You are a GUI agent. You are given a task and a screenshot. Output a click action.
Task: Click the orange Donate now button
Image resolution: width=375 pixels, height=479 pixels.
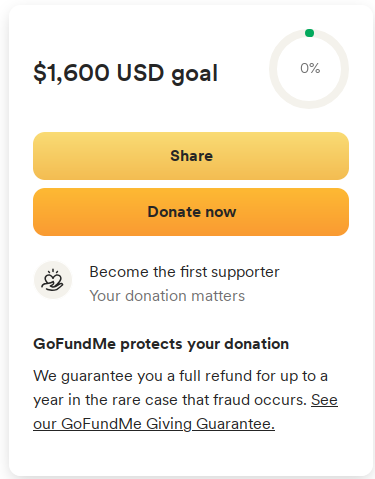coord(191,212)
